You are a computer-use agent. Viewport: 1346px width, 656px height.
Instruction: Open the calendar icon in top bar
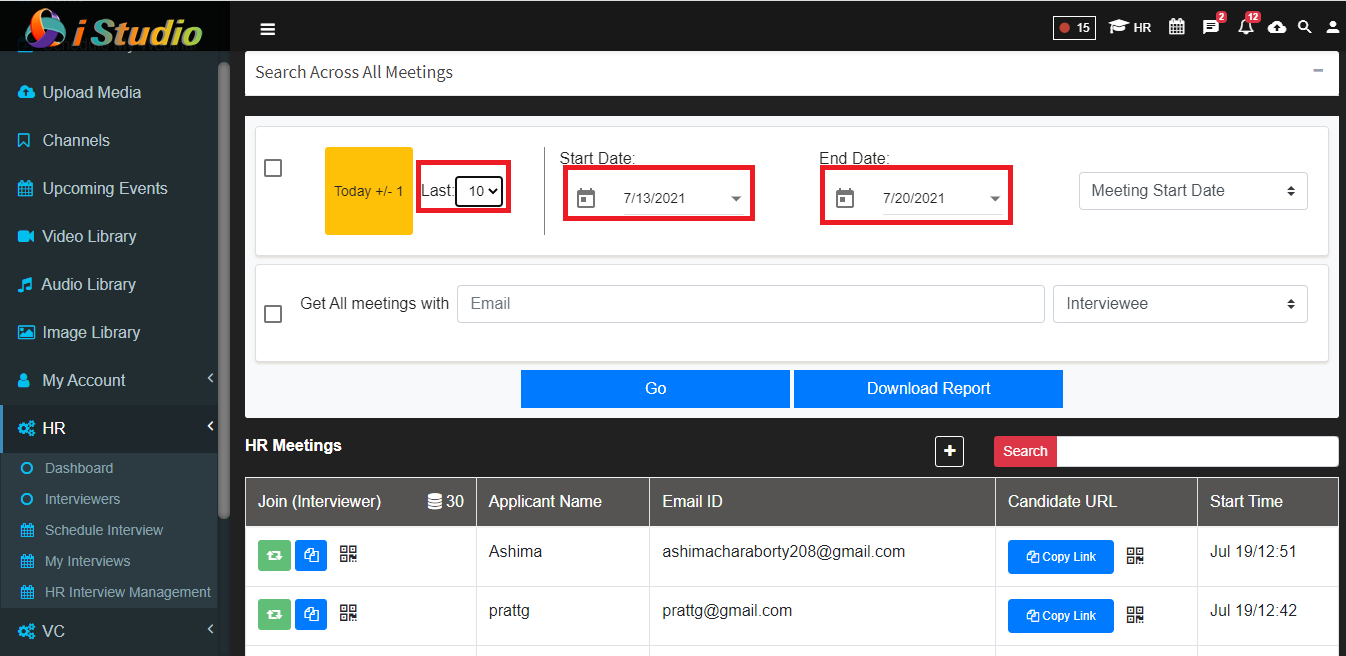[x=1177, y=28]
